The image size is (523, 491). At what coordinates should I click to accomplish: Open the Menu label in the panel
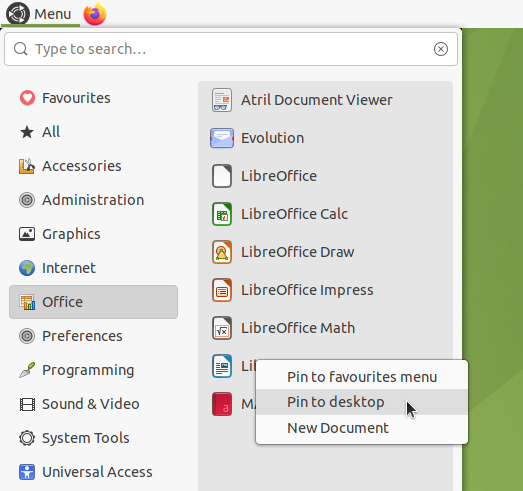coord(53,14)
